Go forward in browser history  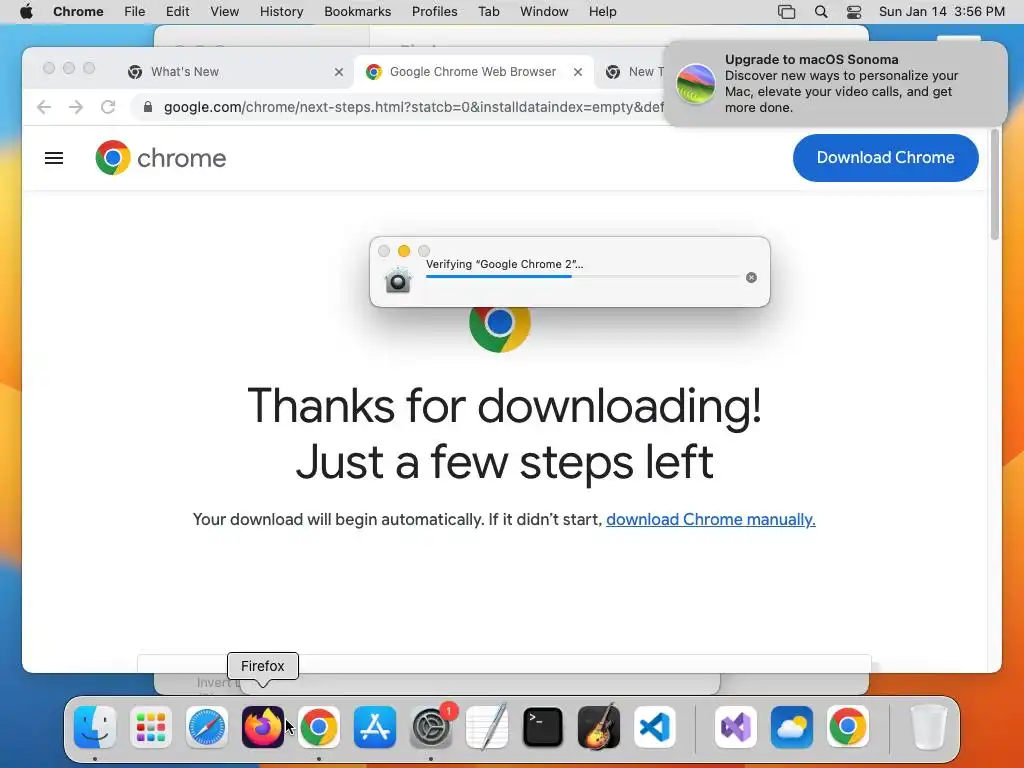point(76,107)
